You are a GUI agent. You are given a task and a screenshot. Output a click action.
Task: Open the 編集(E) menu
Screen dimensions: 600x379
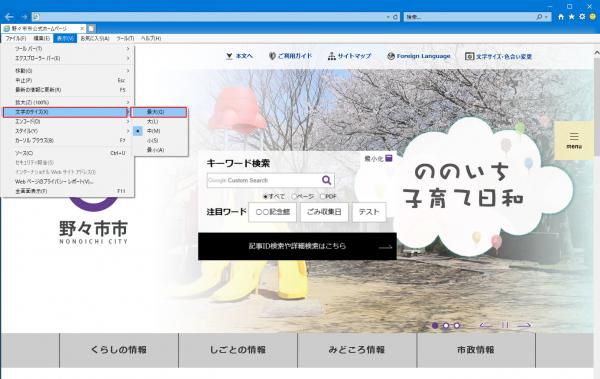[x=41, y=38]
